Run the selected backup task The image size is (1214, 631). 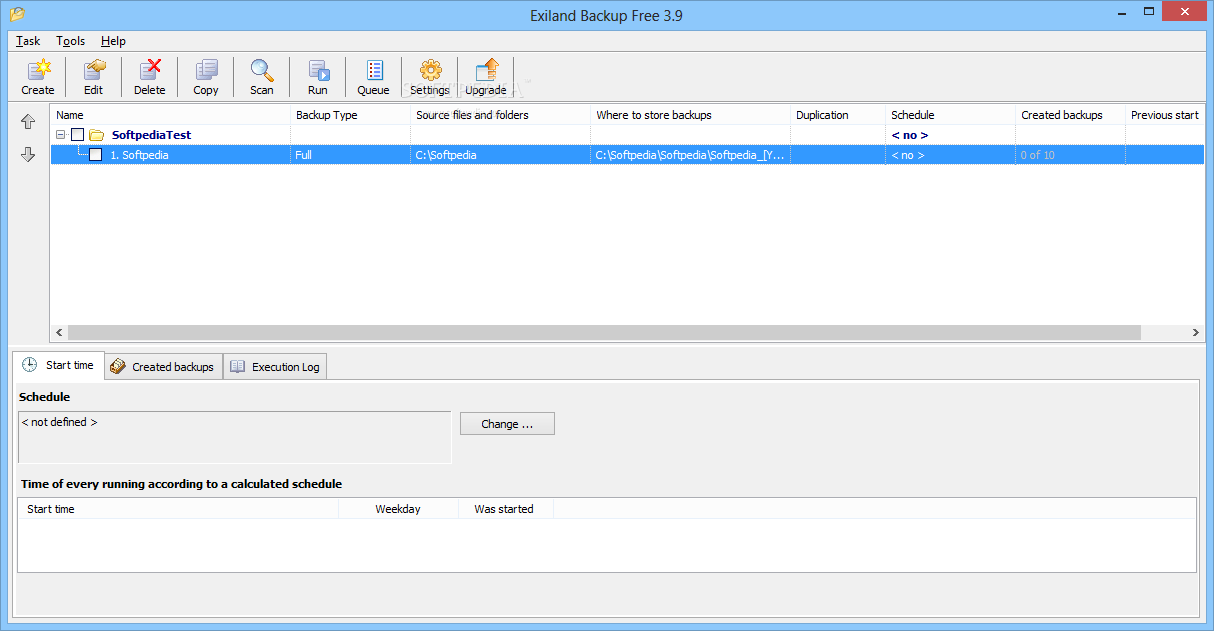318,77
